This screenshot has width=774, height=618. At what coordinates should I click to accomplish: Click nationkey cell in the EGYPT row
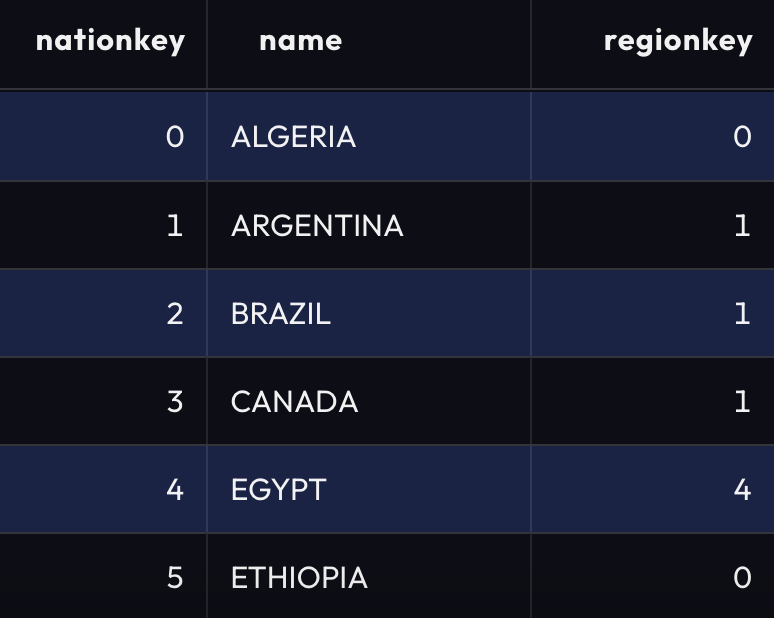(x=175, y=490)
